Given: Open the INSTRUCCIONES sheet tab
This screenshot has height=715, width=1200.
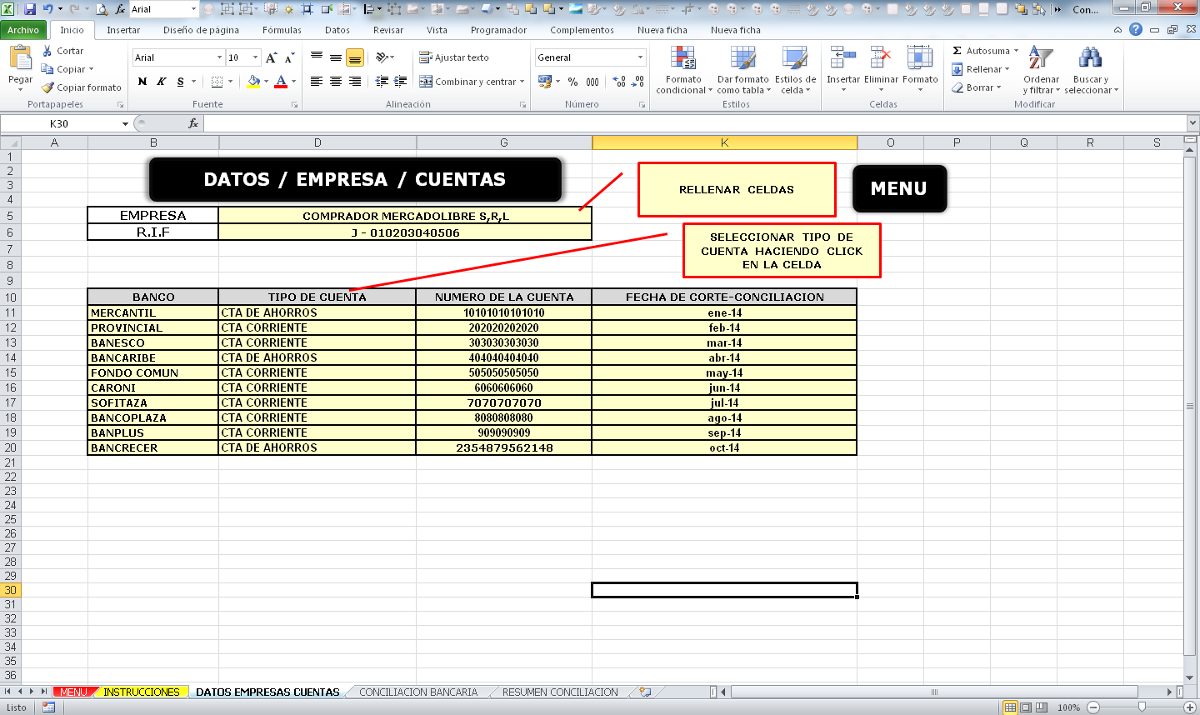Looking at the screenshot, I should (142, 692).
